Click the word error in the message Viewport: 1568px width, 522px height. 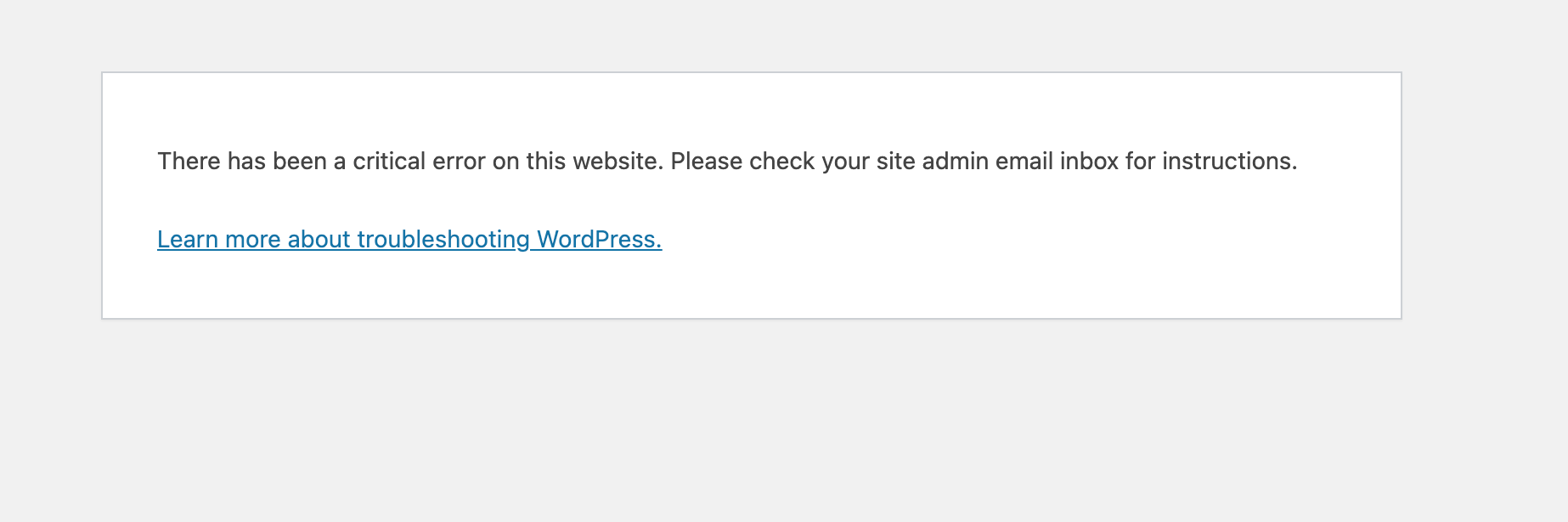(x=459, y=162)
